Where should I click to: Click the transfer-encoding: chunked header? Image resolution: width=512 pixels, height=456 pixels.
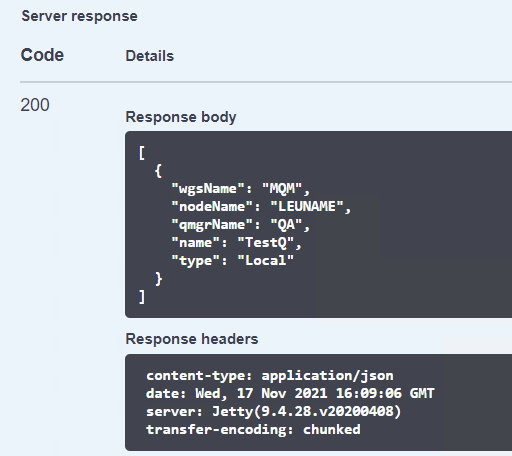click(253, 430)
